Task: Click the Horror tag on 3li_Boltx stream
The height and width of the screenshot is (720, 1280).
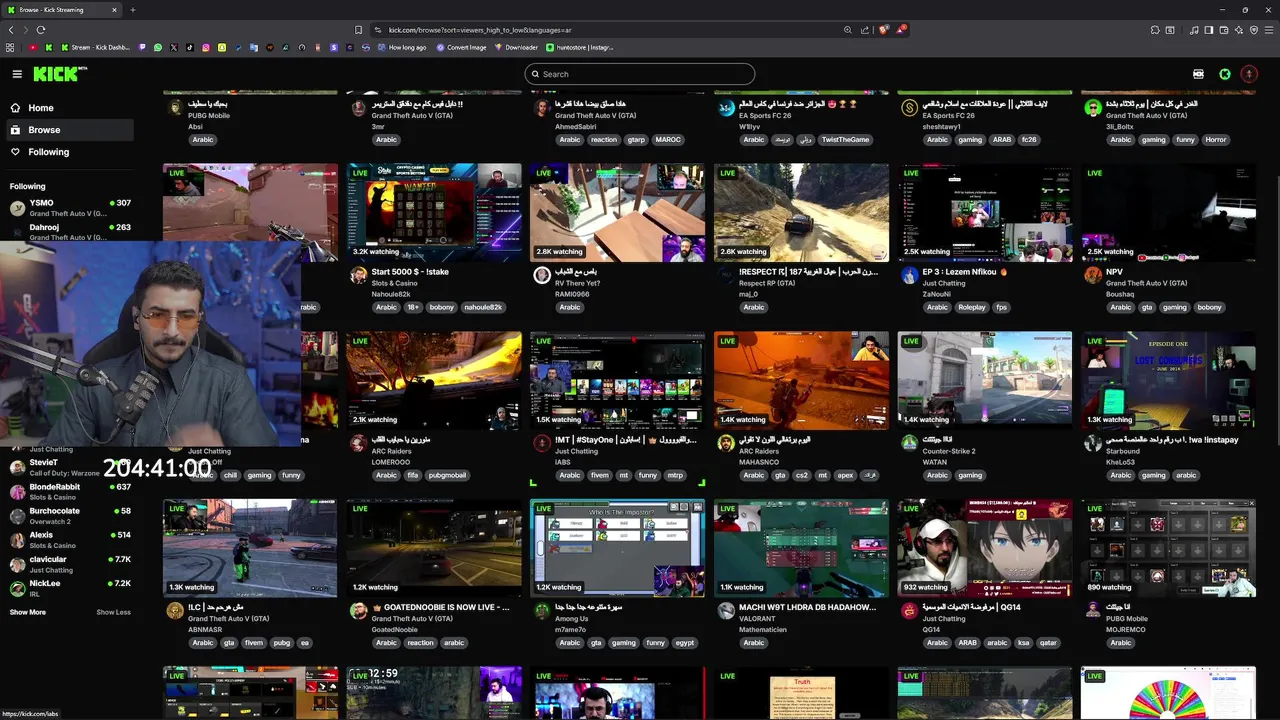Action: [1216, 140]
